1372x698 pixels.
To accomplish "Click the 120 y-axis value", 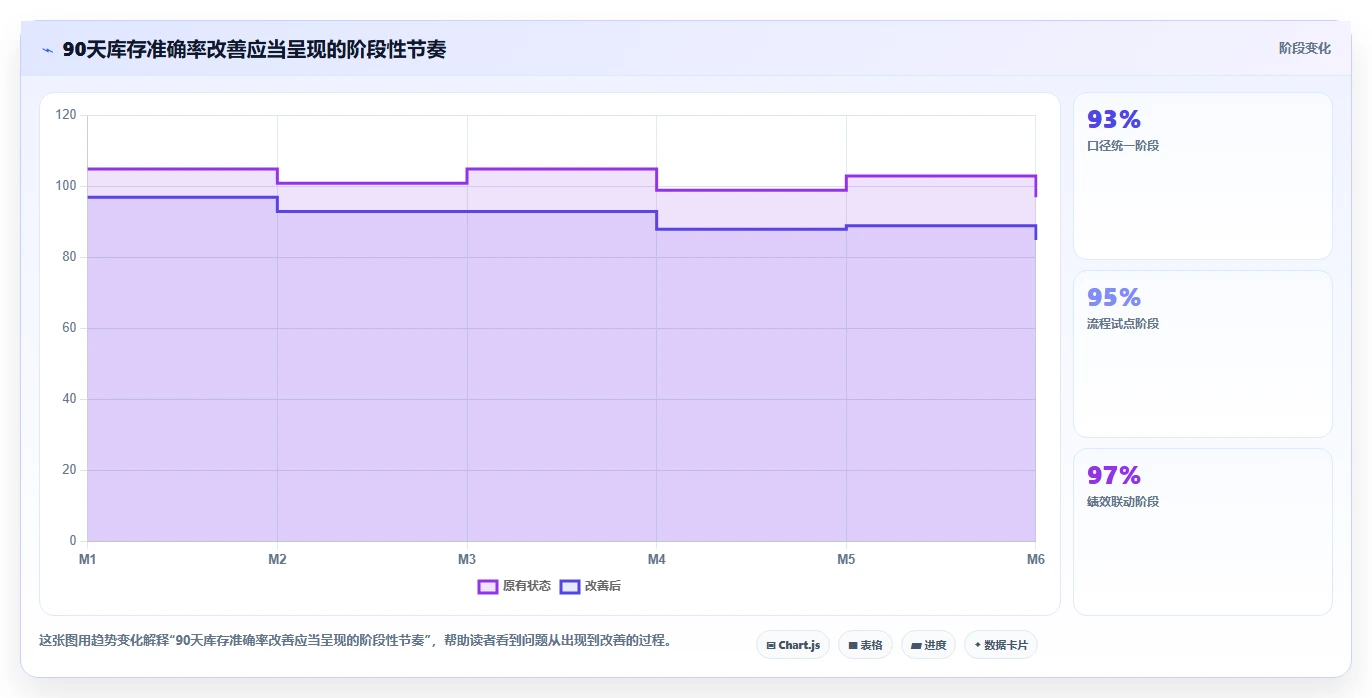I will tap(67, 115).
